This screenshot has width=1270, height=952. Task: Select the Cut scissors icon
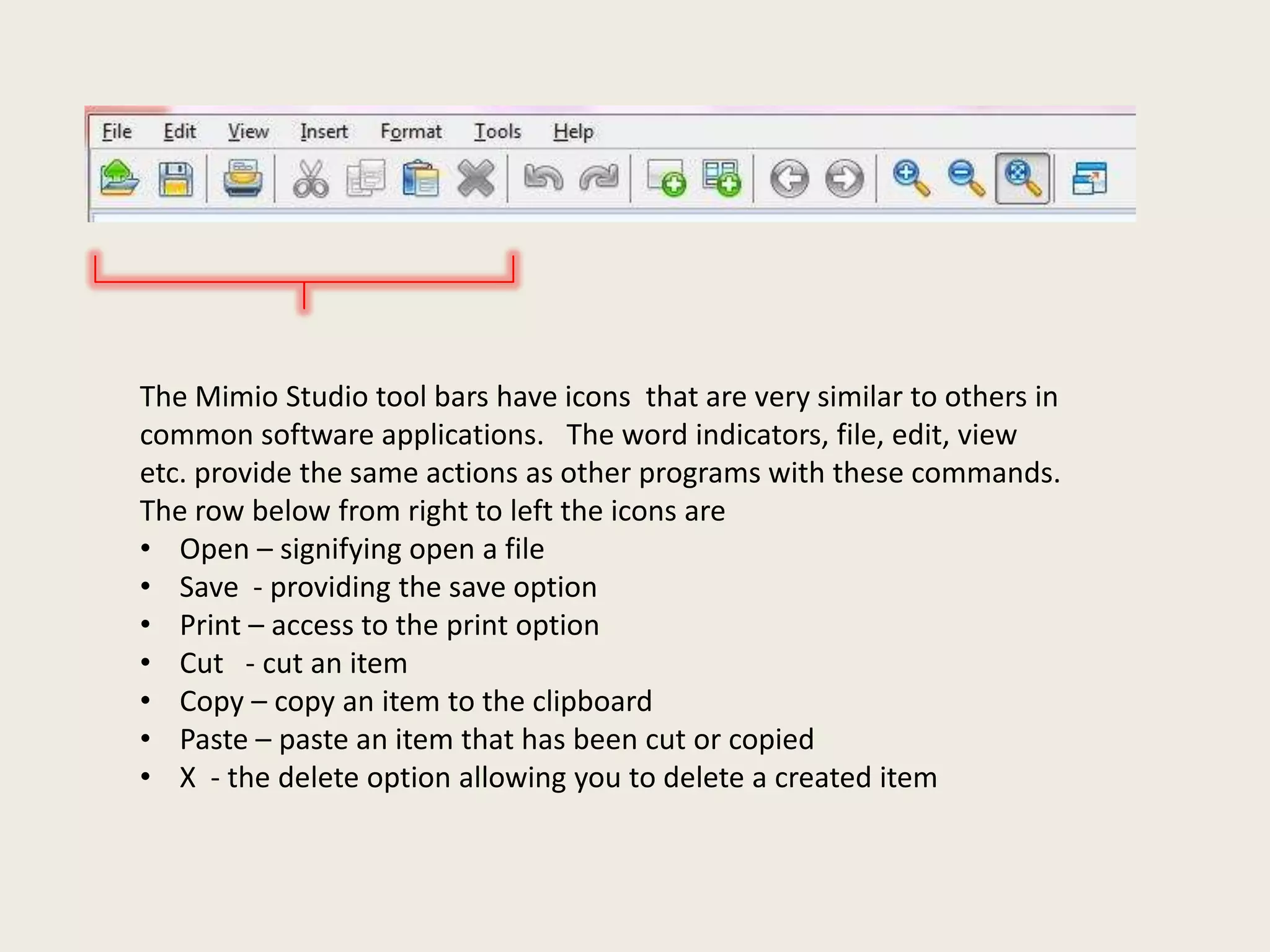(x=310, y=179)
